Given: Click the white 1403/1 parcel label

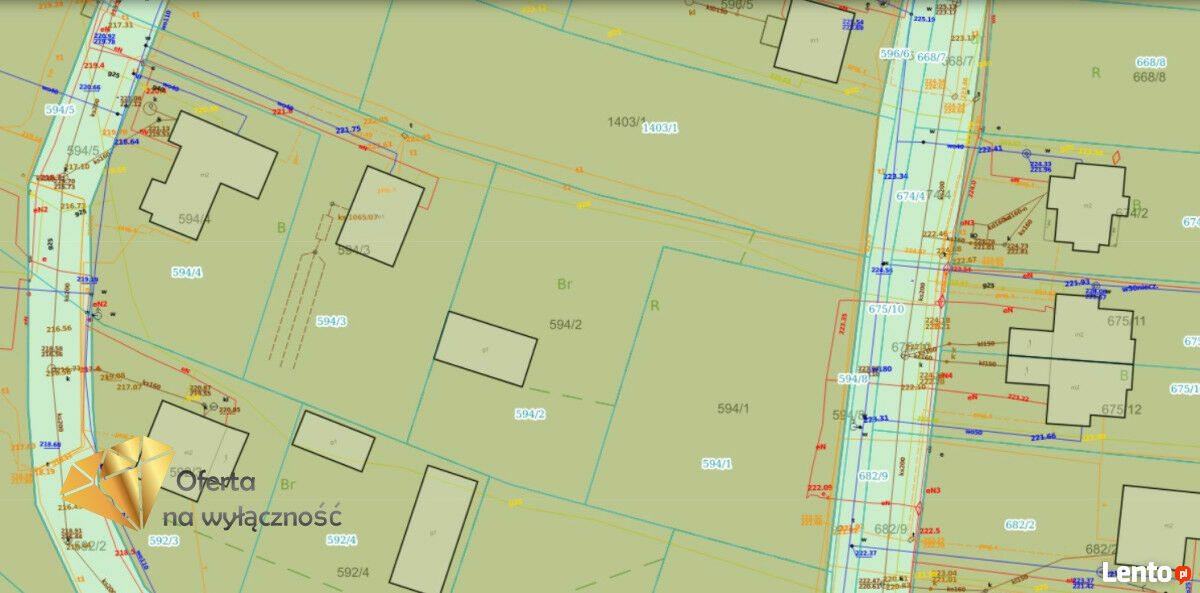Looking at the screenshot, I should pyautogui.click(x=660, y=128).
